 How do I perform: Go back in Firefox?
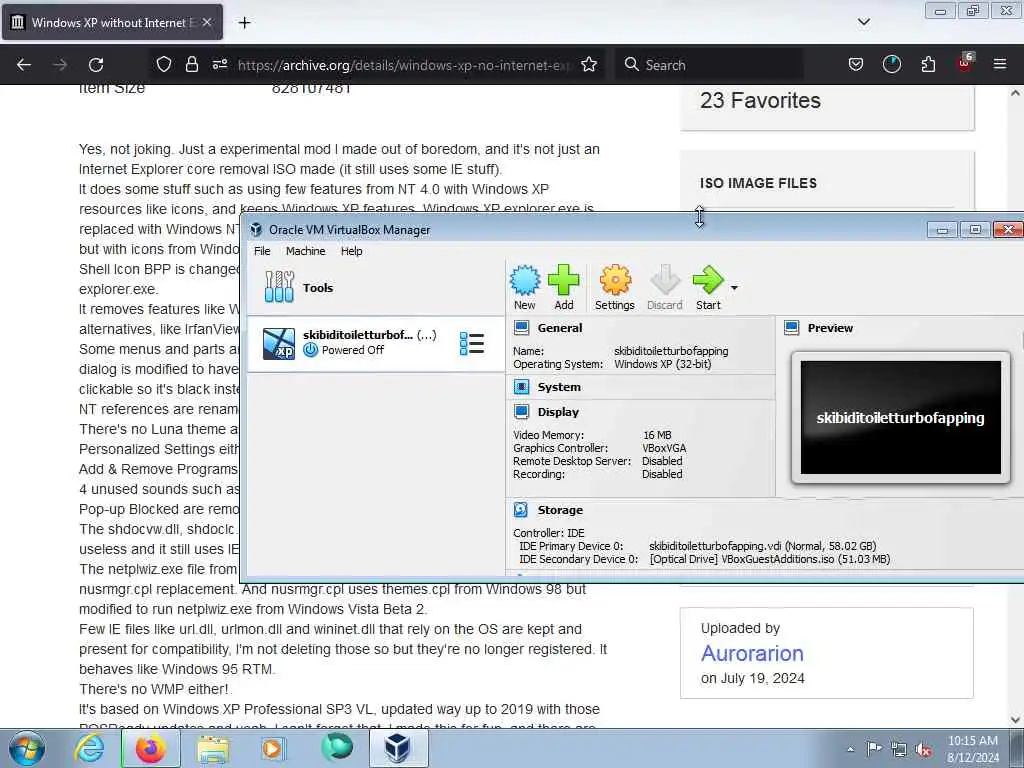point(24,65)
